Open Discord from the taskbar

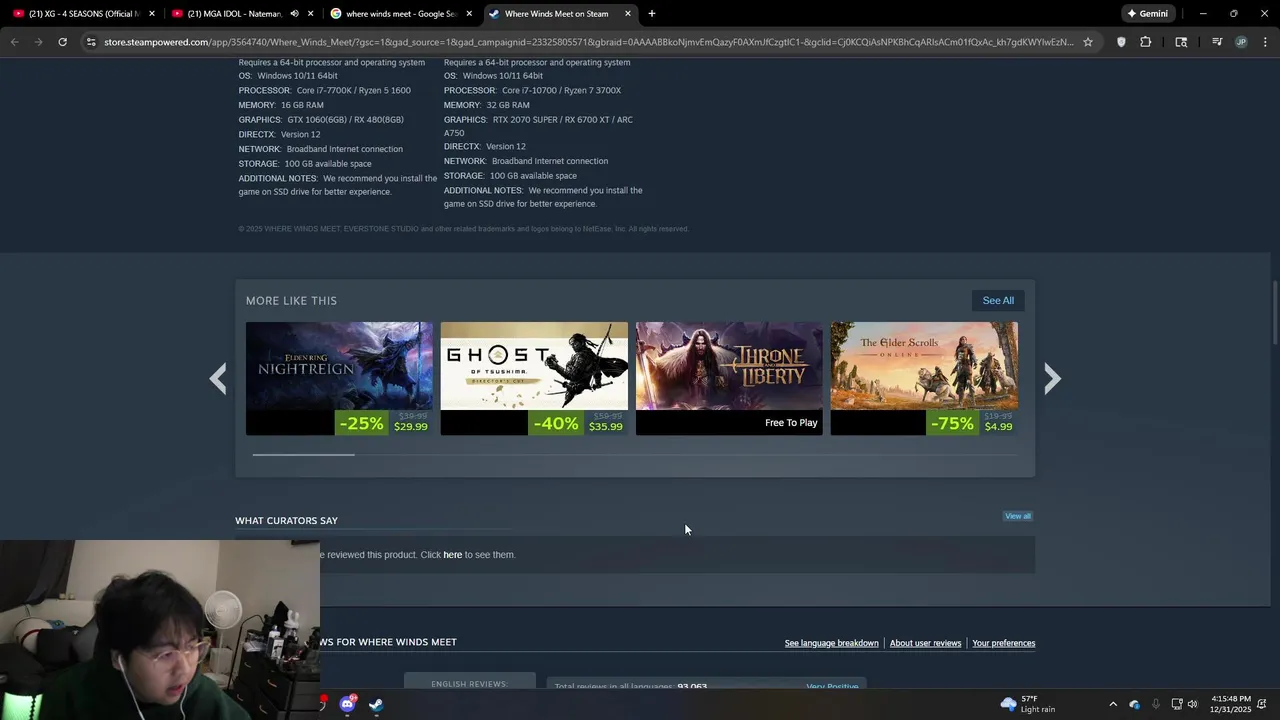tap(347, 704)
